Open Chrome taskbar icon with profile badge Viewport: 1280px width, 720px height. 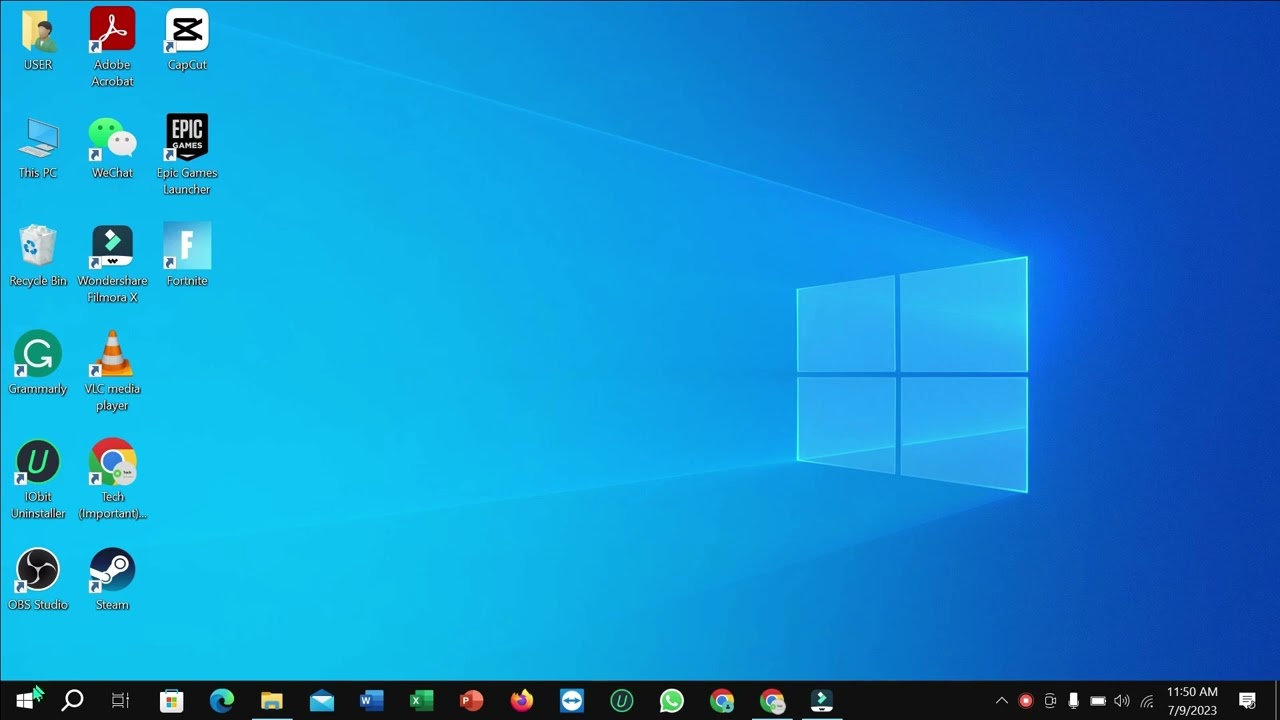pos(772,701)
